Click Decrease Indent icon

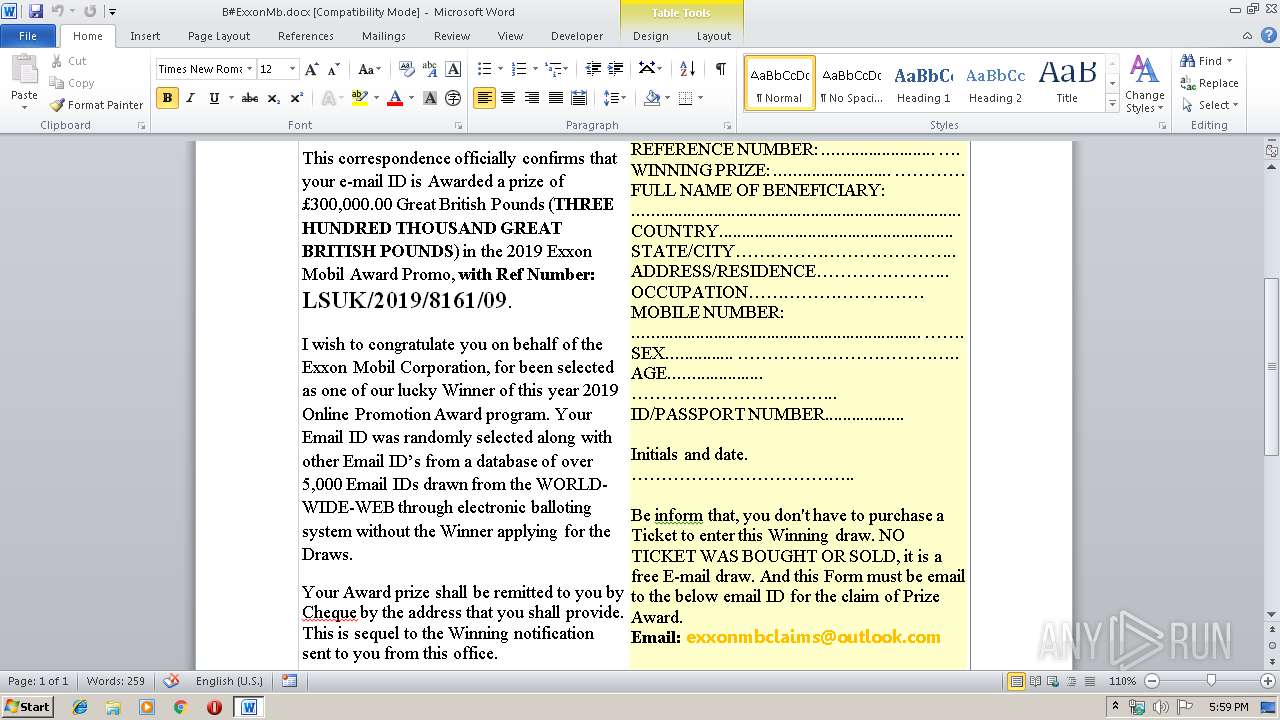pyautogui.click(x=593, y=69)
